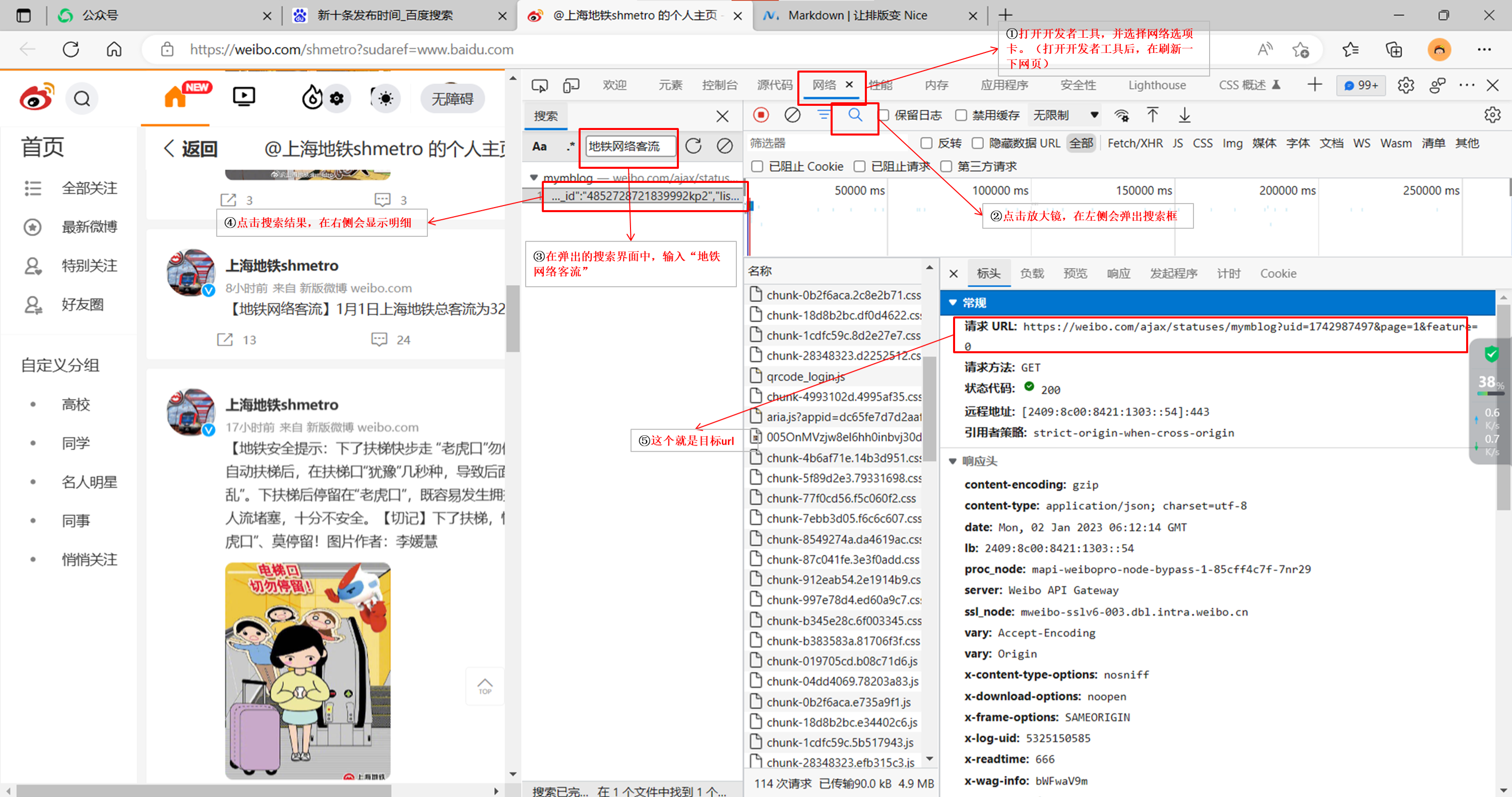This screenshot has height=797, width=1512.
Task: Click the DevTools inspect element icon
Action: click(x=539, y=86)
